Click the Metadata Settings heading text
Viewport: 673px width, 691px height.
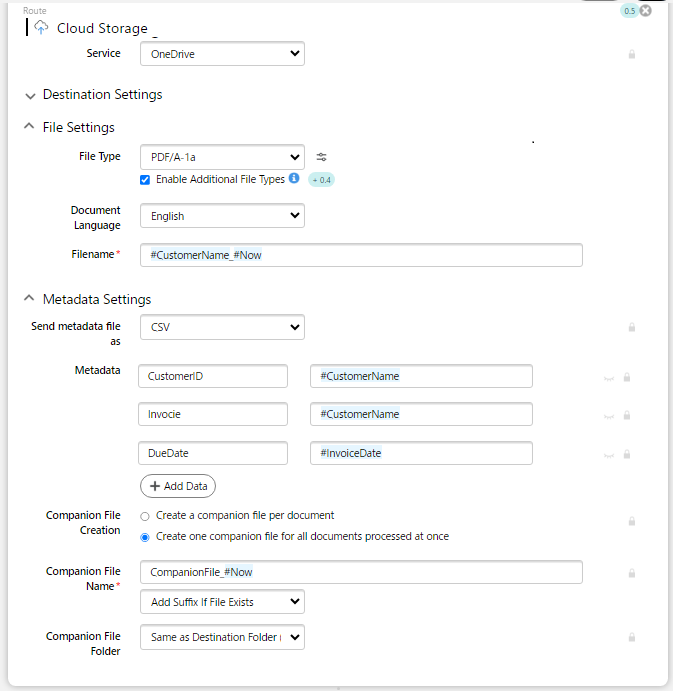tap(97, 299)
